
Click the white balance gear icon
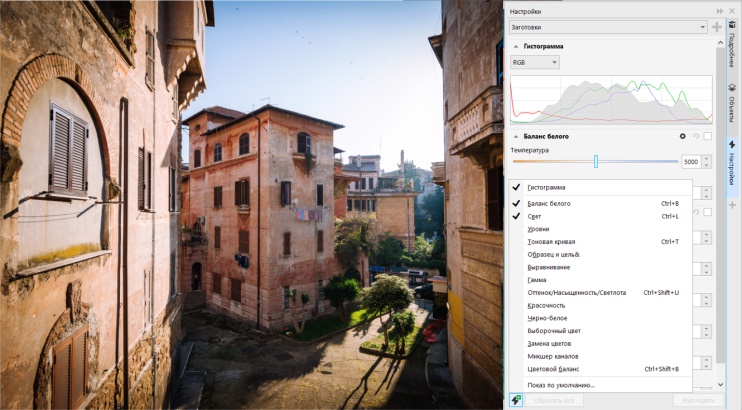click(x=683, y=136)
